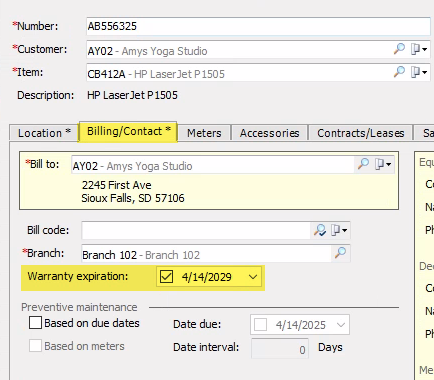
Task: Open the Bill code flag dropdown icon
Action: (339, 230)
